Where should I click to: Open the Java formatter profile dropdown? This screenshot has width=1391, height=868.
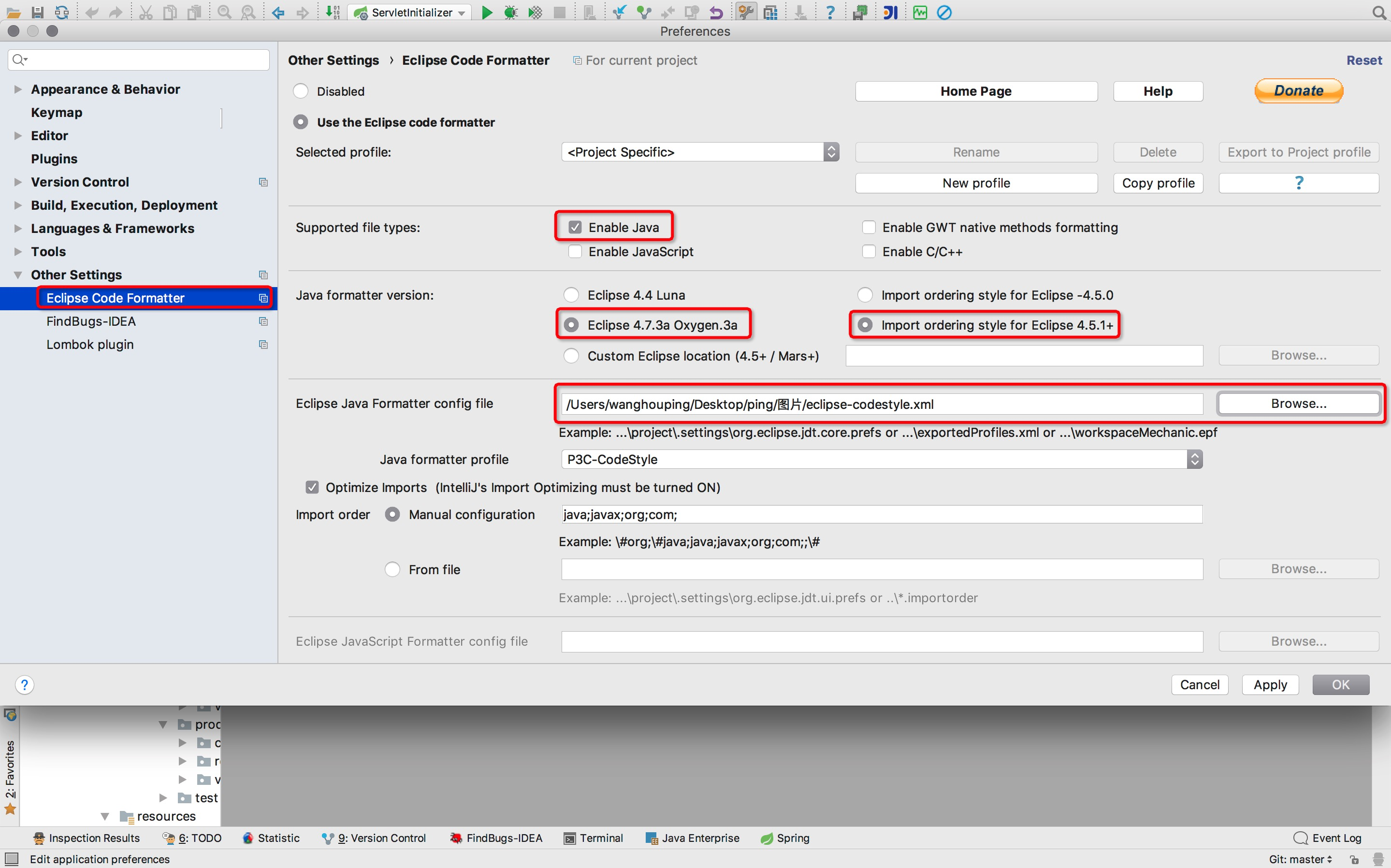(881, 459)
